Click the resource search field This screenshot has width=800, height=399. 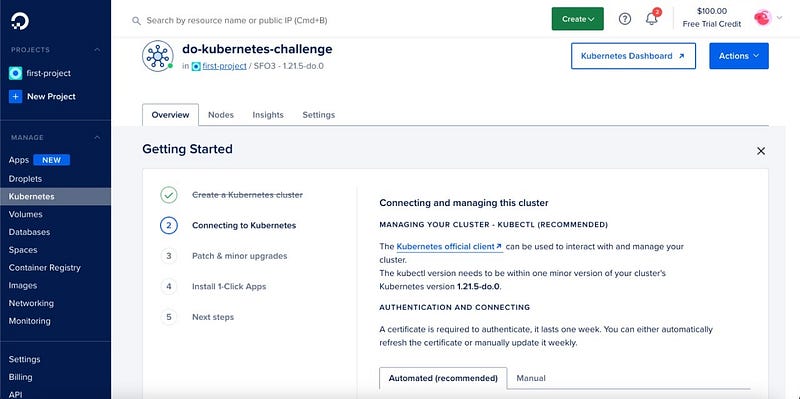[x=237, y=21]
